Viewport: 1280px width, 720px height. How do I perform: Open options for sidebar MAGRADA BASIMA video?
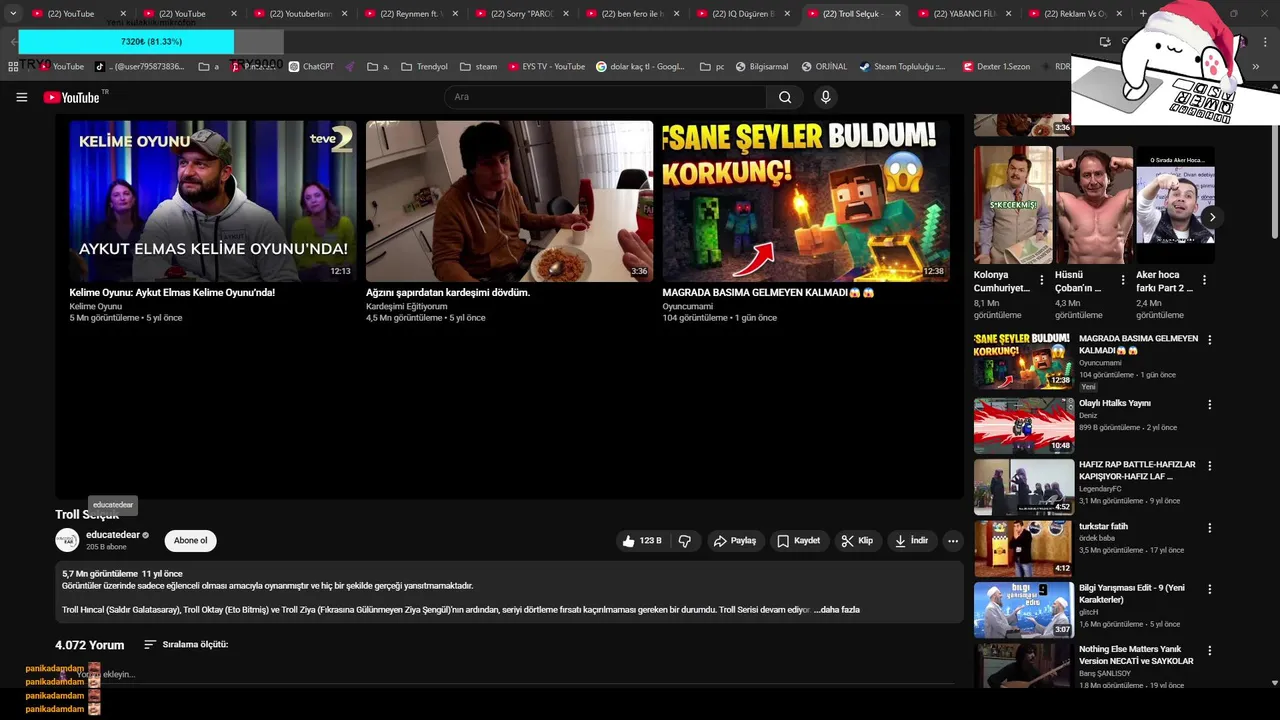click(x=1210, y=340)
